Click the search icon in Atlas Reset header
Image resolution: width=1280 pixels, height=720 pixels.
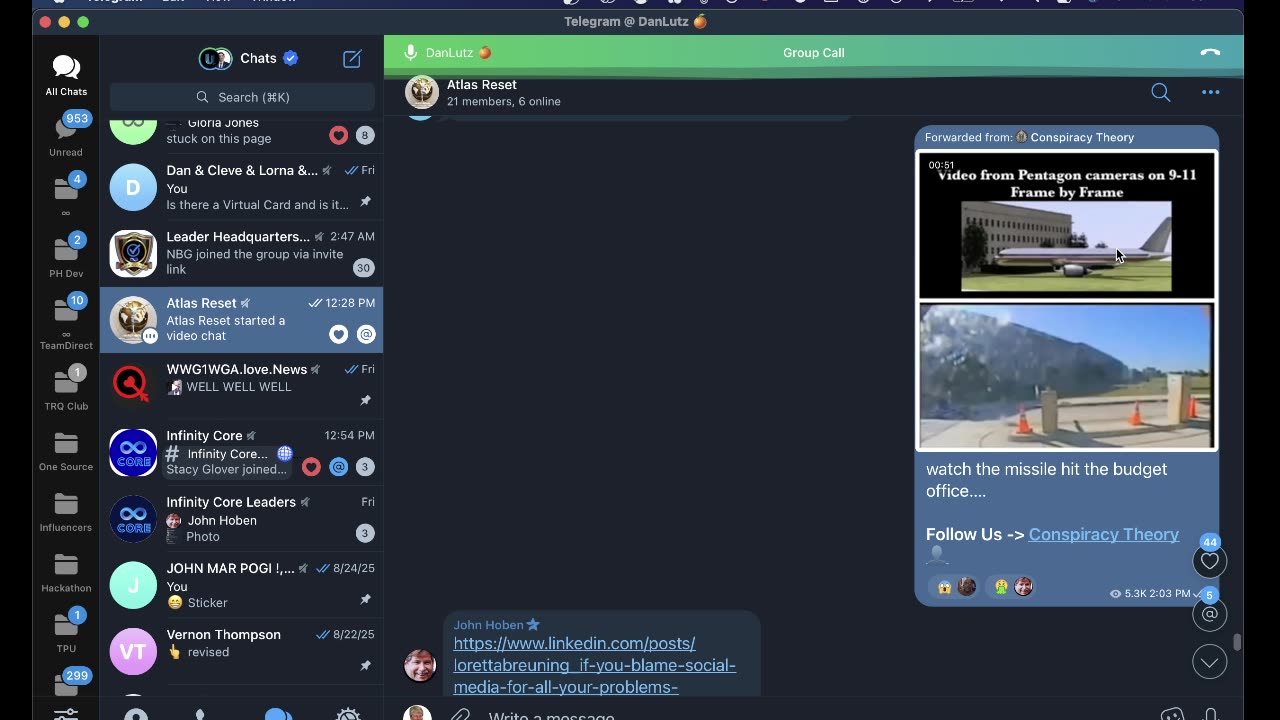1161,92
